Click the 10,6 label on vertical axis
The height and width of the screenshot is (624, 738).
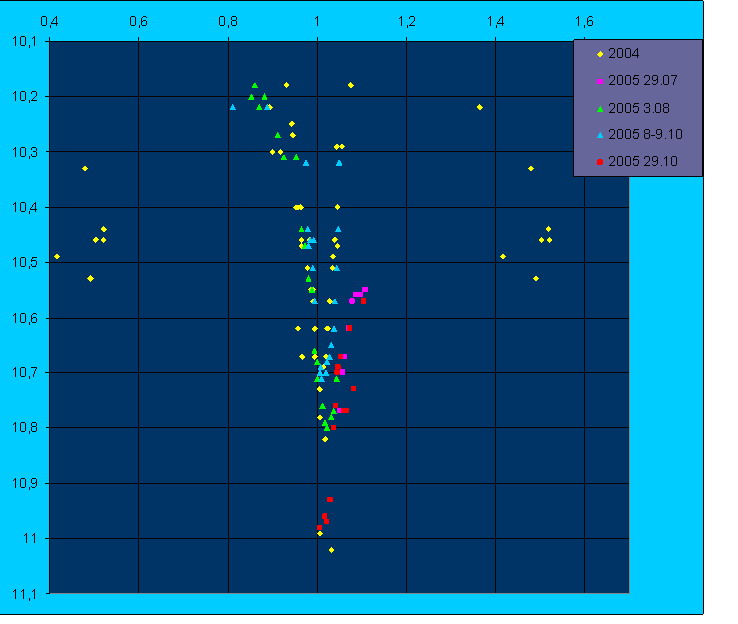click(24, 319)
